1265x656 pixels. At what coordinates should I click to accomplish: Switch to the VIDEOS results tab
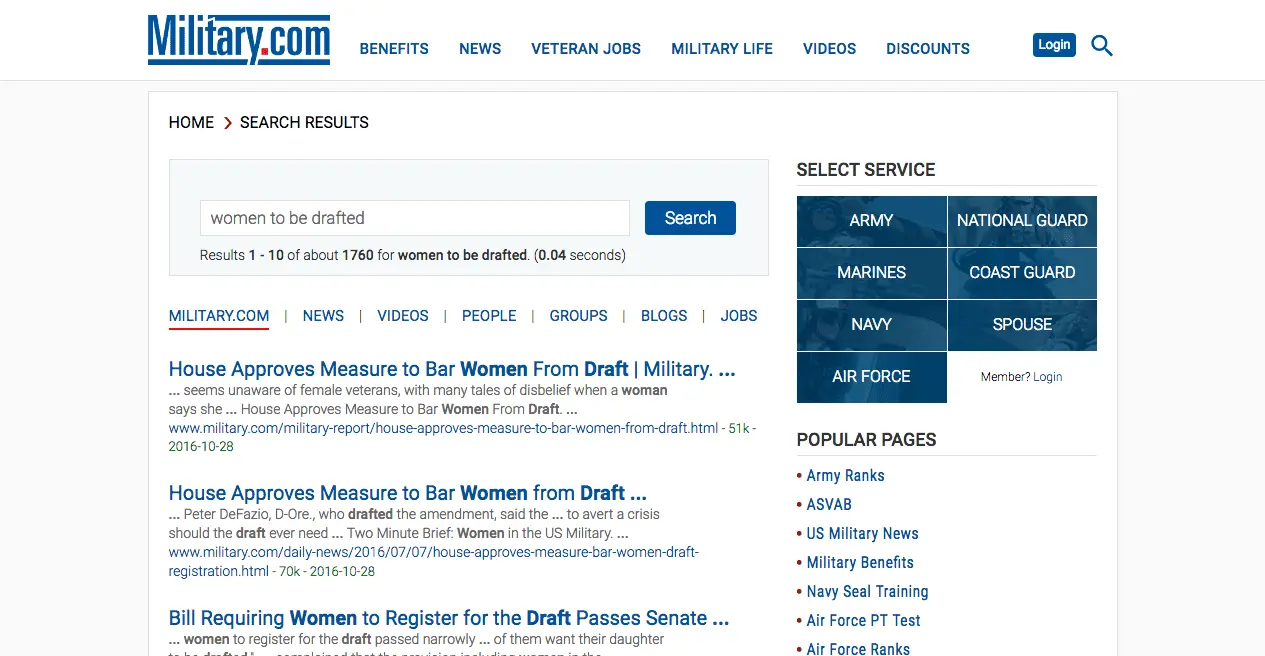(x=403, y=316)
